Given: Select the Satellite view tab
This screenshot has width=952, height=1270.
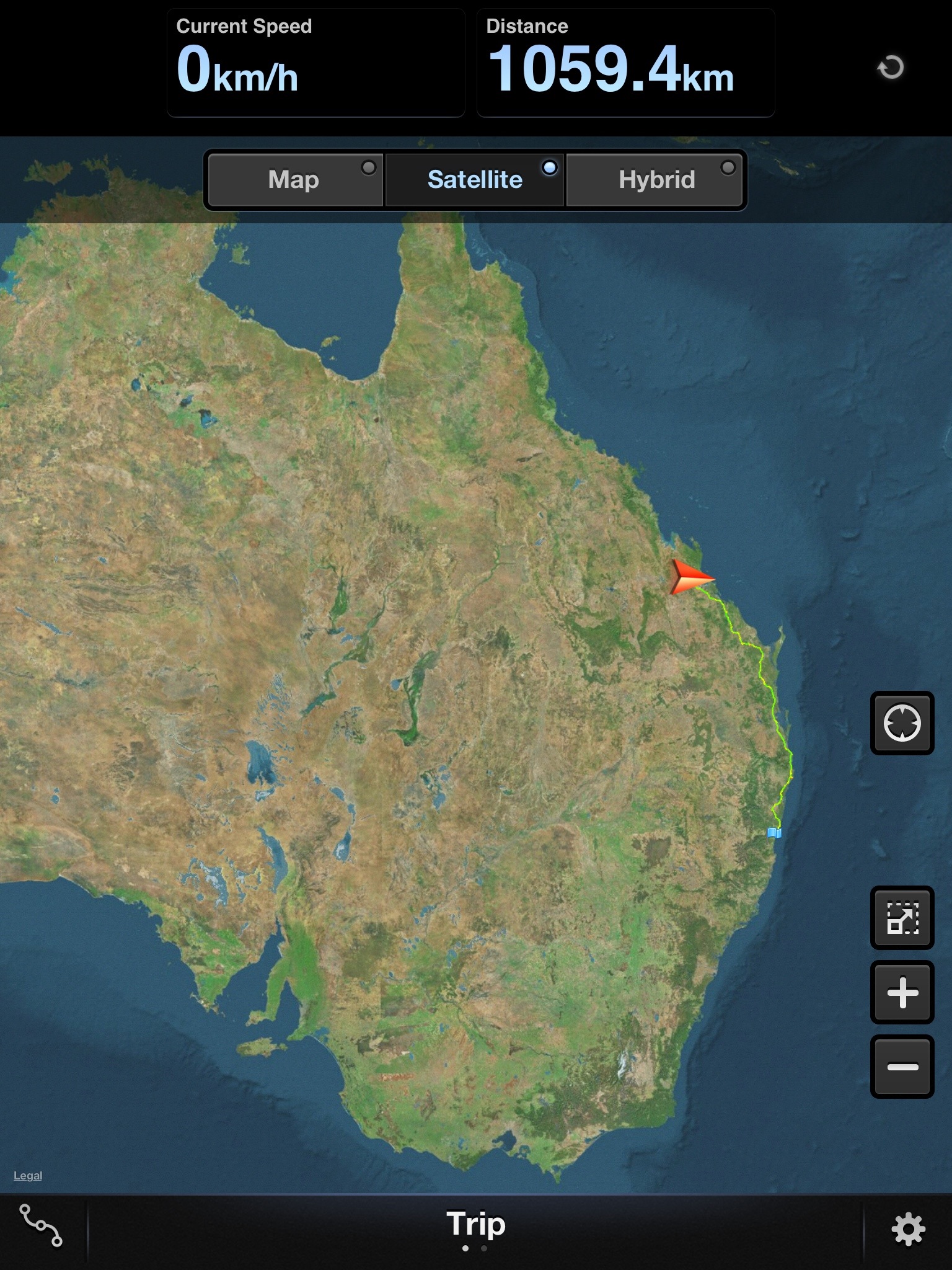Looking at the screenshot, I should pyautogui.click(x=475, y=180).
